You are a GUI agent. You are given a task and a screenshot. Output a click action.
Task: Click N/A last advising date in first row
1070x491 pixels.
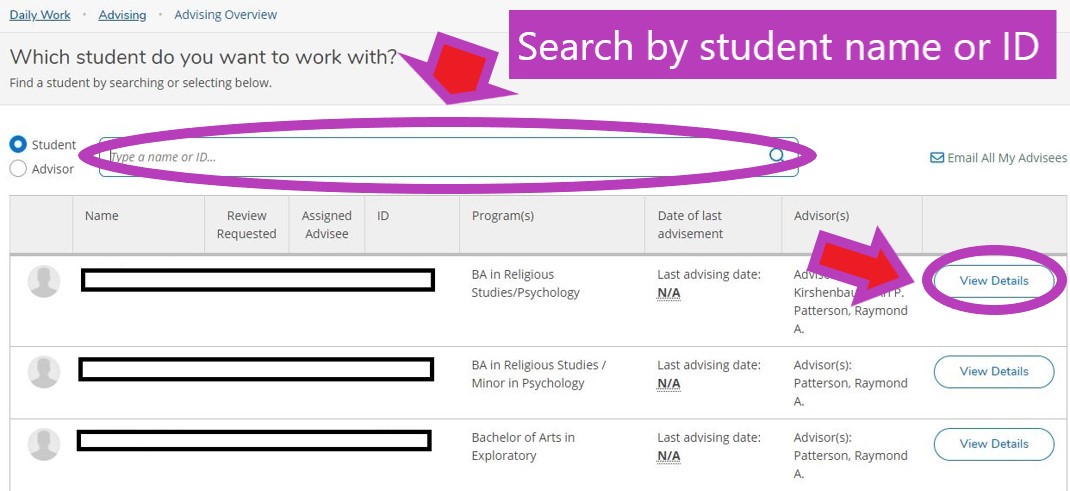[668, 293]
